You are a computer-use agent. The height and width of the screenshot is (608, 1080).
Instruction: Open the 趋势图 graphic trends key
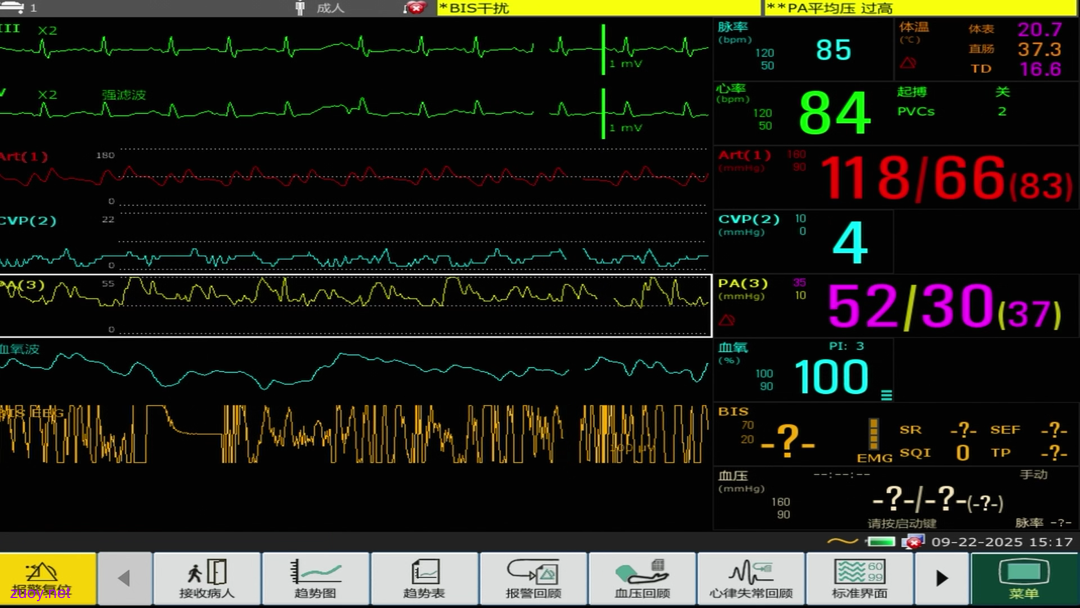(315, 578)
